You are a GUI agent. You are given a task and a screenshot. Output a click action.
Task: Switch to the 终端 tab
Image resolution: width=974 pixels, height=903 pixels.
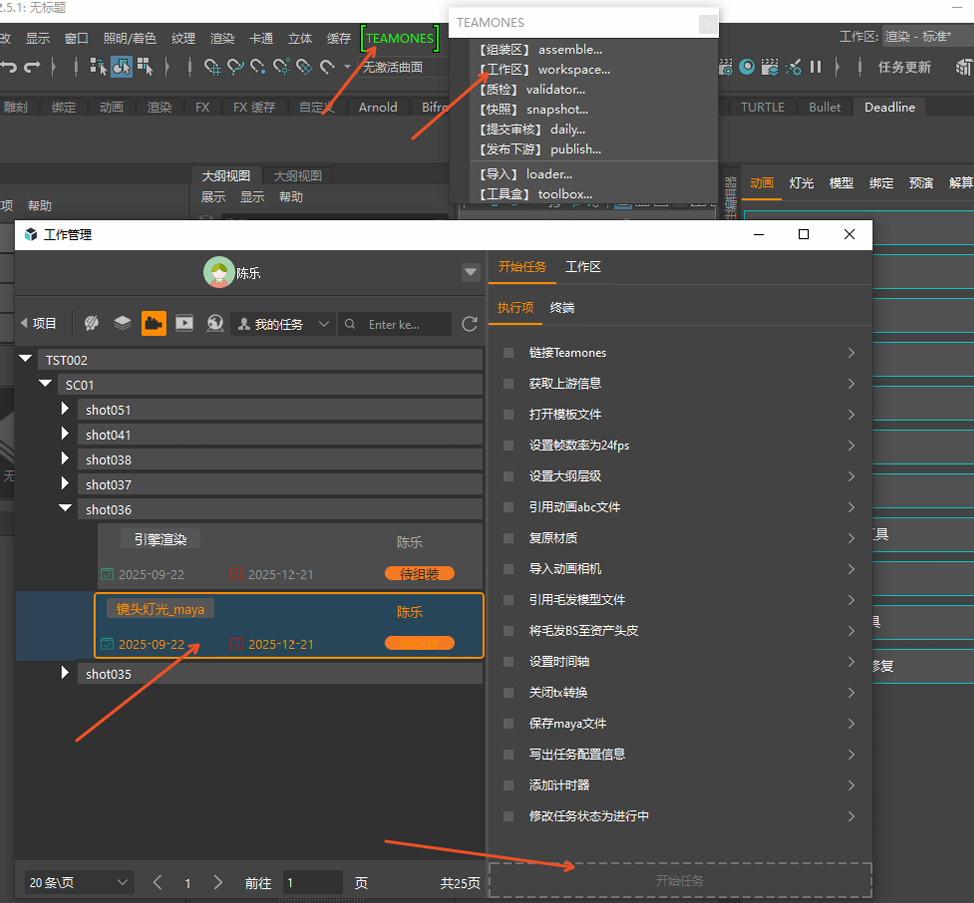pos(562,308)
